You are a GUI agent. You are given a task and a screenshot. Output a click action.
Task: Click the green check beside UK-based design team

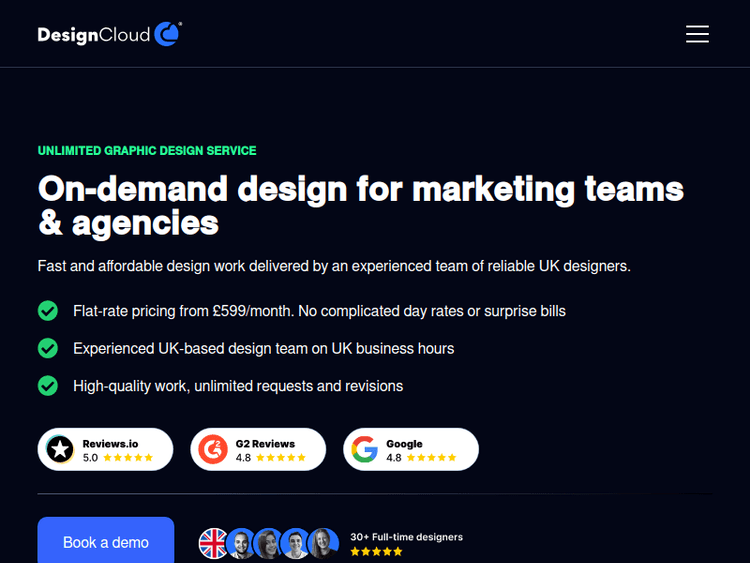pyautogui.click(x=48, y=348)
